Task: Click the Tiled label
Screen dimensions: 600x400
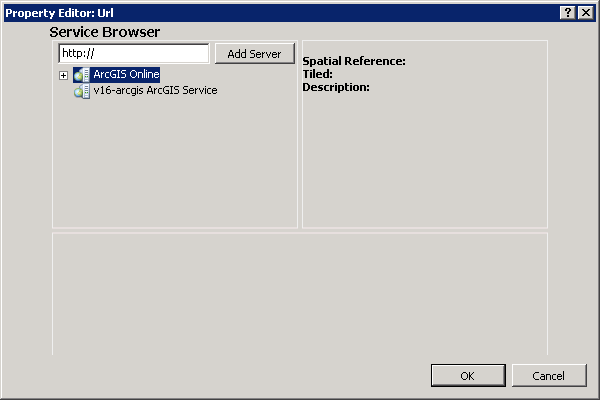Action: tap(318, 74)
